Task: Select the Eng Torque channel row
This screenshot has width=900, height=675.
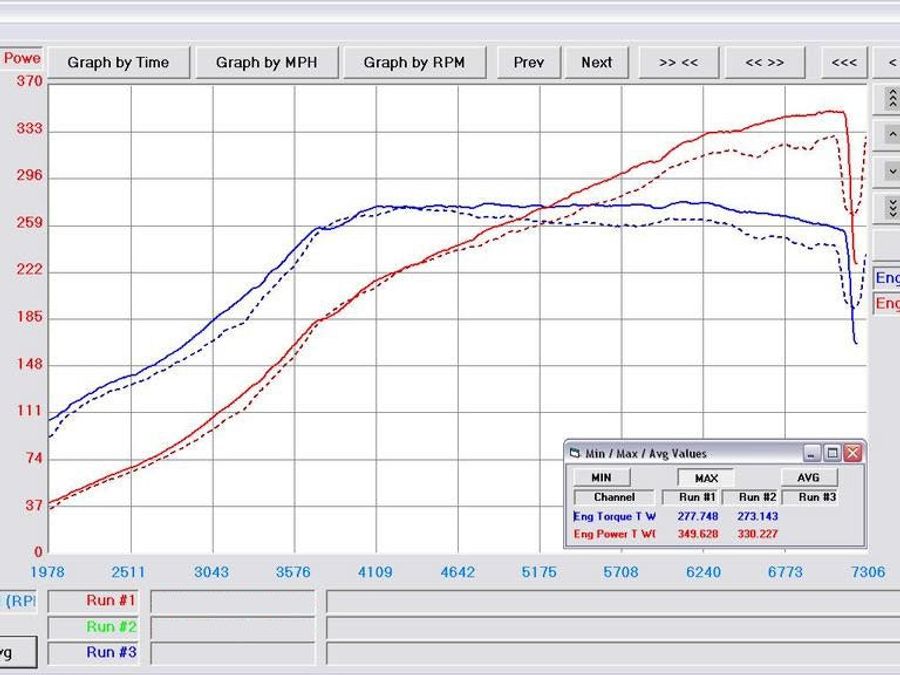Action: pyautogui.click(x=615, y=516)
